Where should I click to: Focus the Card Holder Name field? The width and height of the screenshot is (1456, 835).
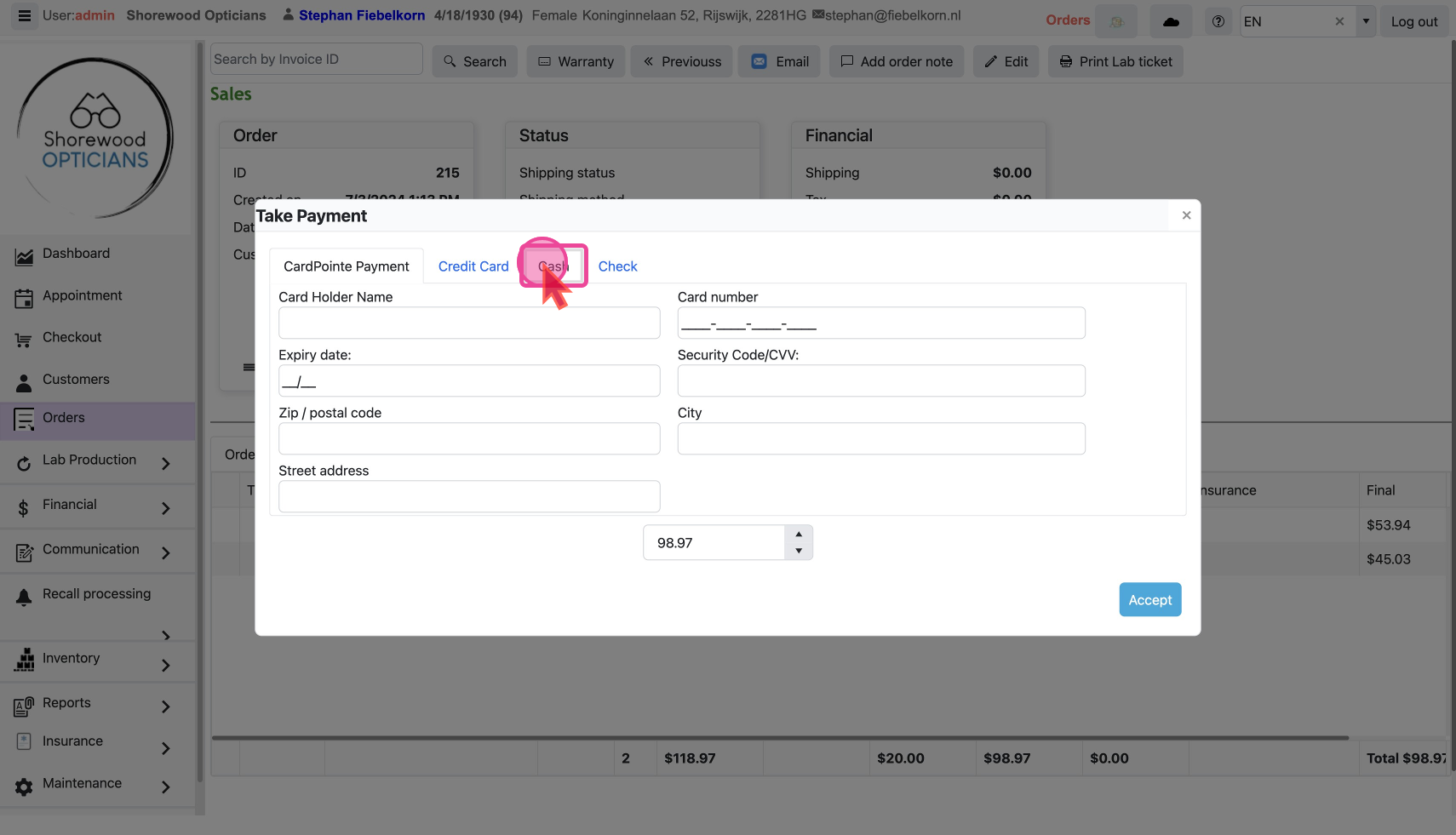[x=469, y=323]
